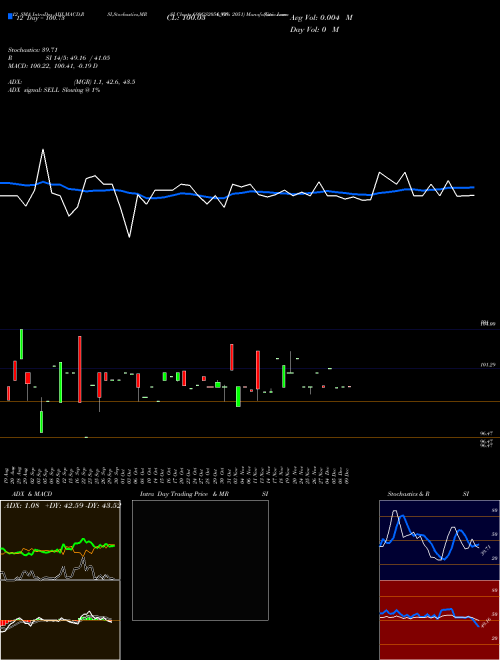Click 'Intra Day Trading Price & MR' title
500x660 pixels.
click(185, 494)
